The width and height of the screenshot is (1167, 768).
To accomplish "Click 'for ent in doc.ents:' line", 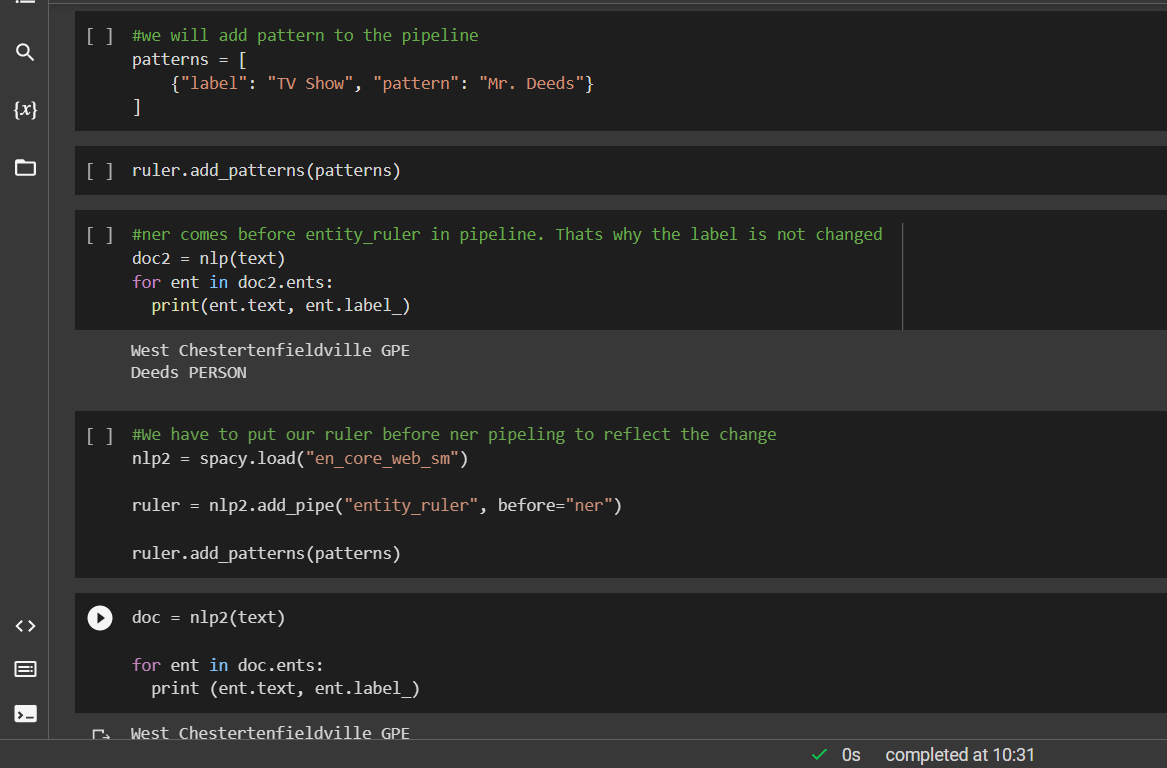I will 228,665.
